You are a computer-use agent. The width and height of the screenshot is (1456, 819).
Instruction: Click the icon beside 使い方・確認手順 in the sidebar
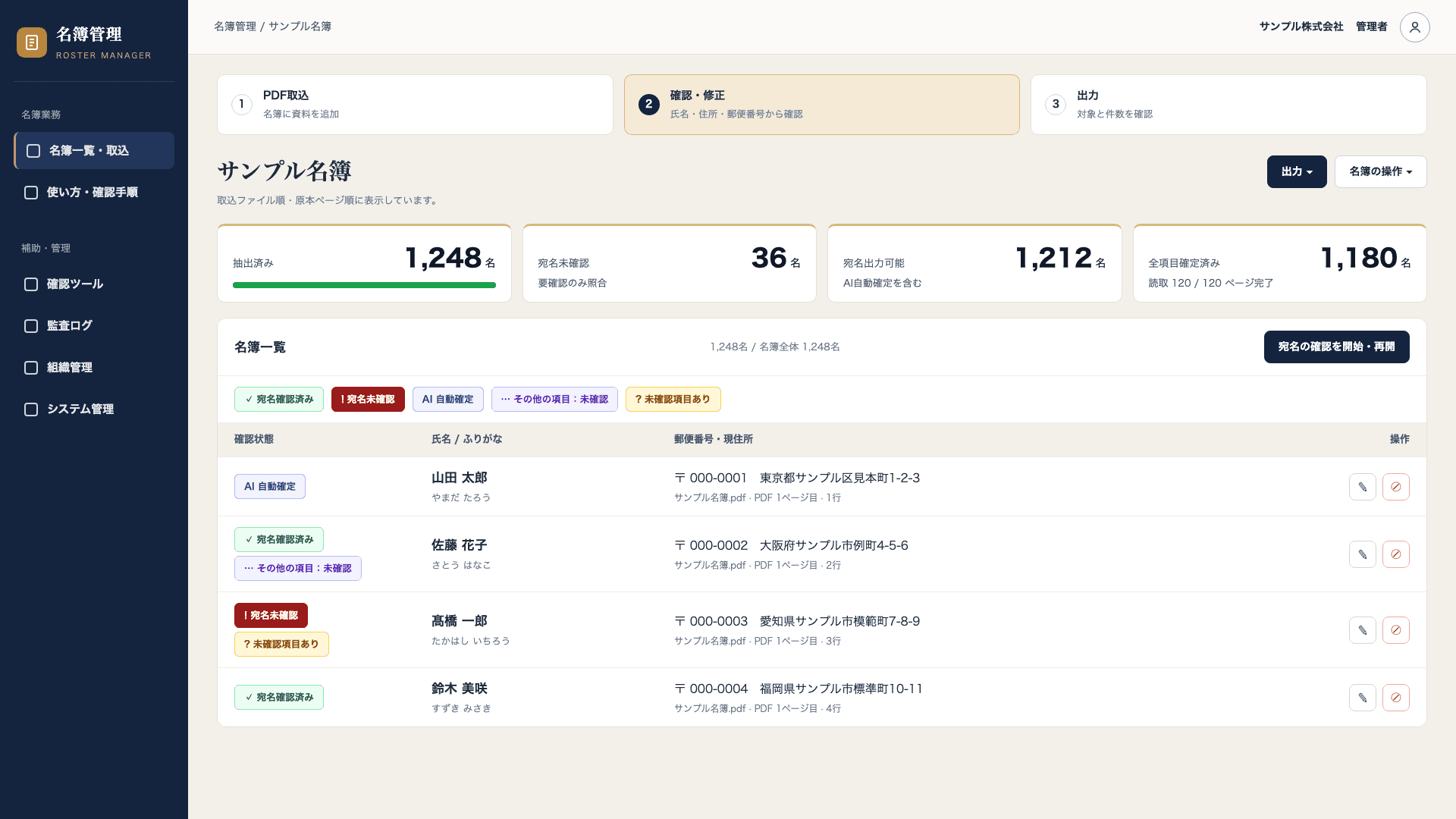tap(31, 193)
